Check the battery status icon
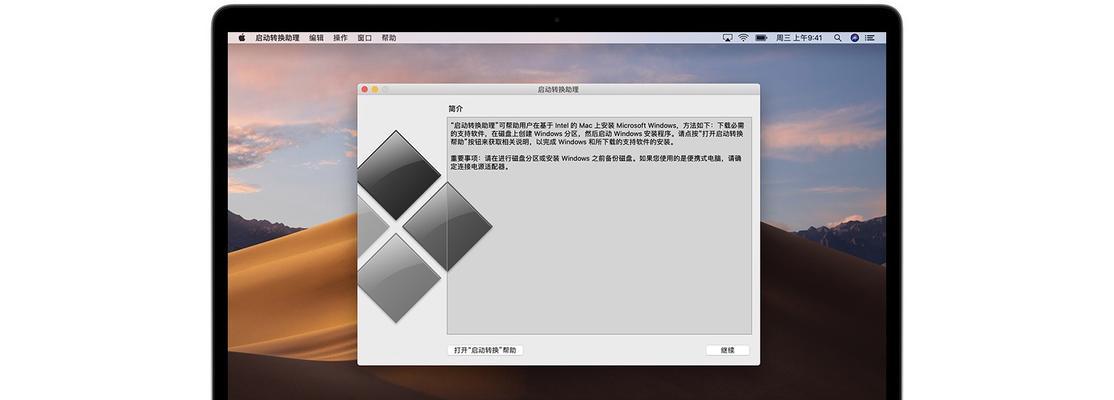This screenshot has height=400, width=1114. click(761, 38)
